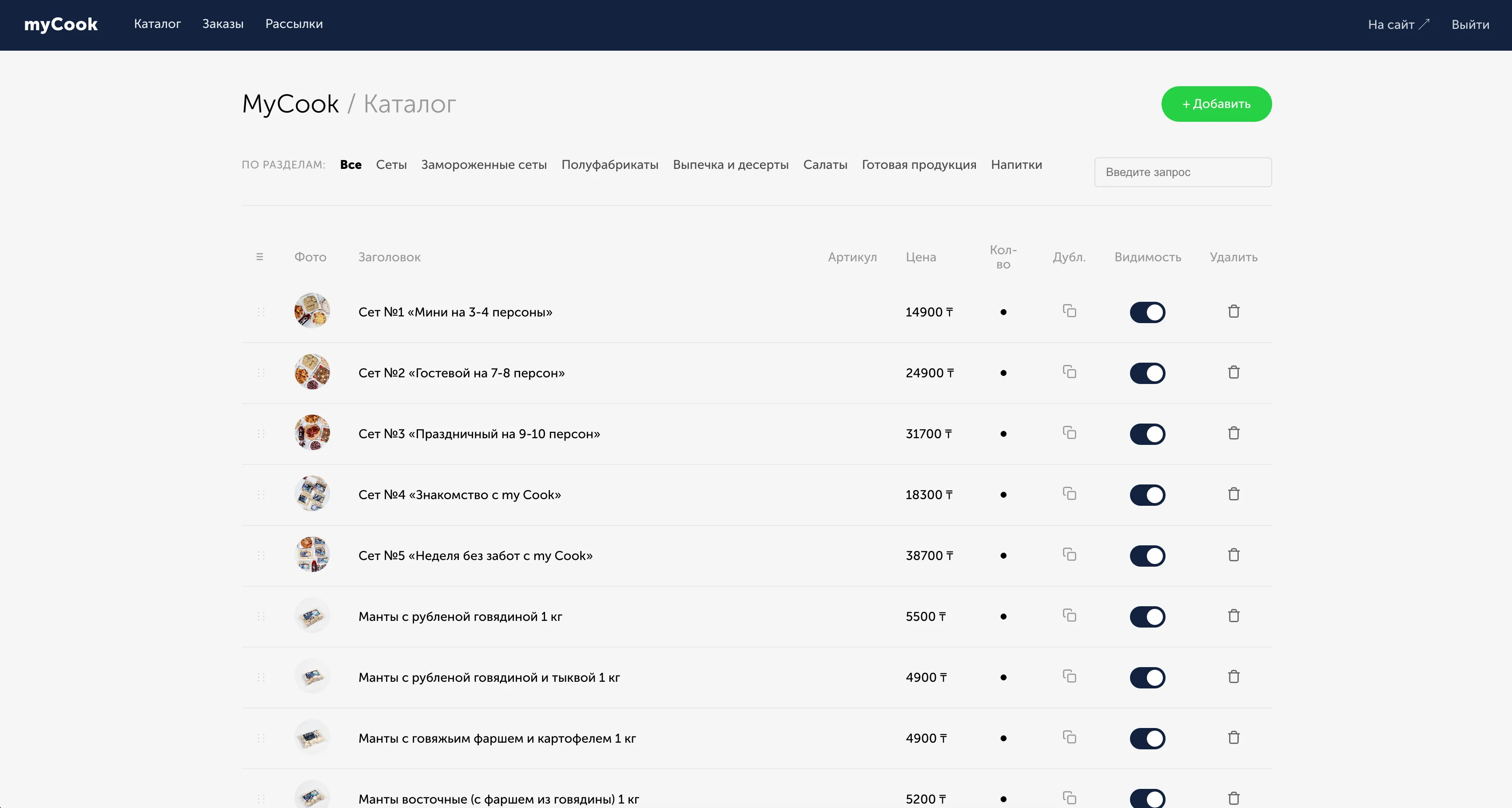Delete Манты с рубленой говядиной и тыквой
This screenshot has height=808, width=1512.
tap(1234, 677)
